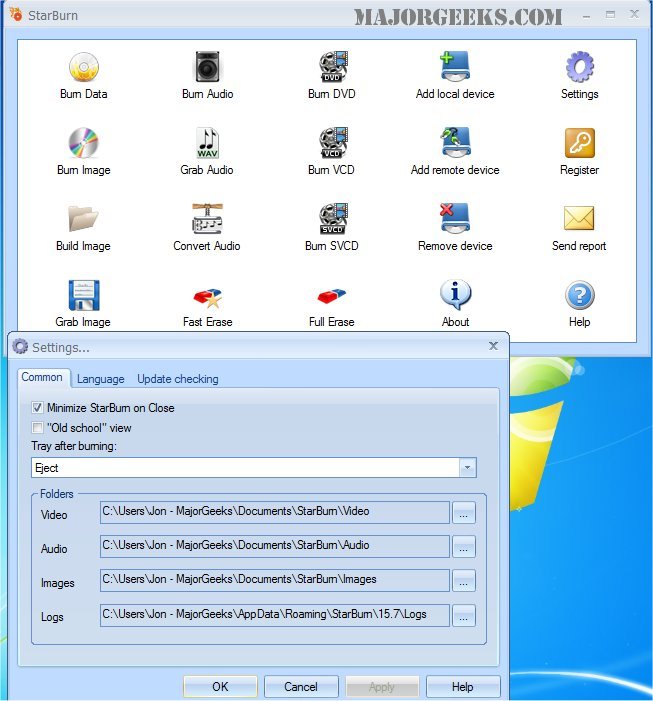Click the Images folder path field
This screenshot has height=701, width=653.
click(x=275, y=580)
